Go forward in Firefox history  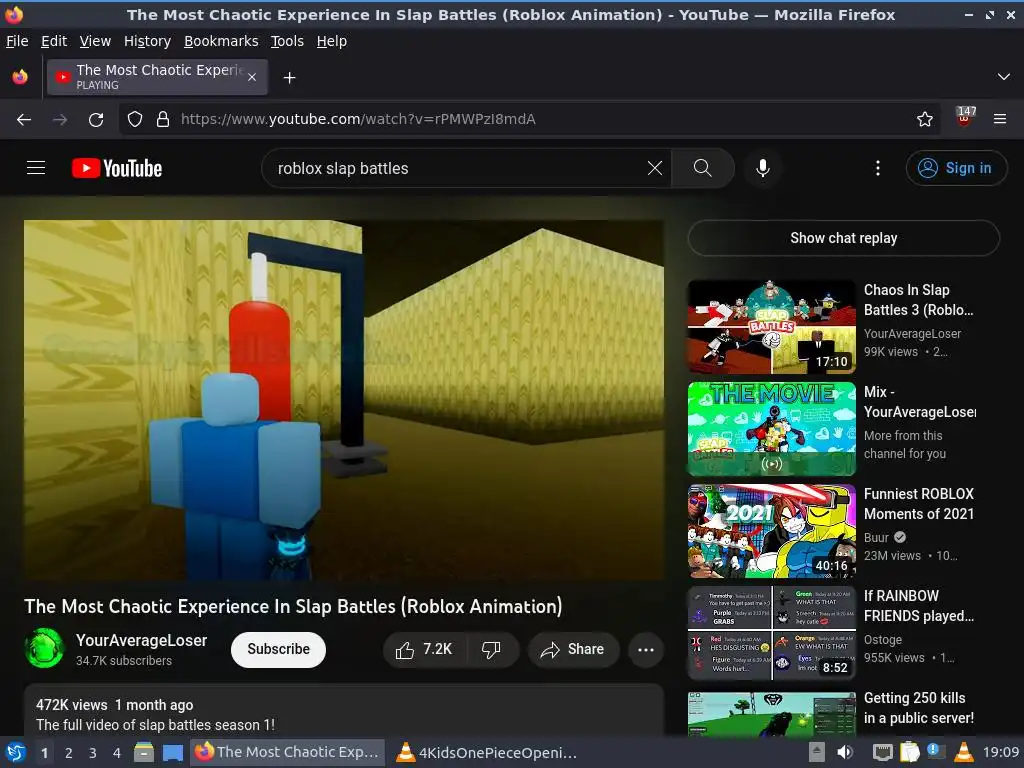click(x=59, y=120)
